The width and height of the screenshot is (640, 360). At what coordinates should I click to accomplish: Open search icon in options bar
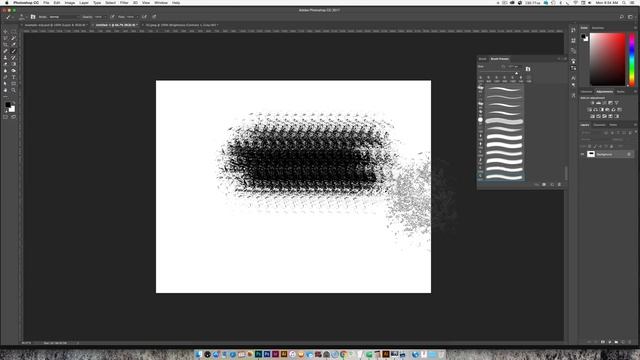[622, 17]
